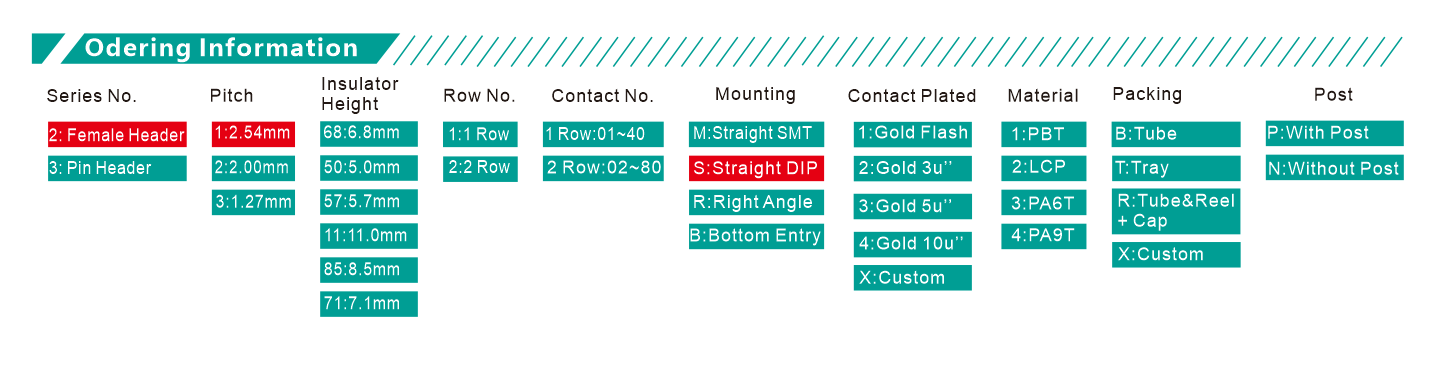Pick the 1:2.54mm pitch option

click(253, 134)
